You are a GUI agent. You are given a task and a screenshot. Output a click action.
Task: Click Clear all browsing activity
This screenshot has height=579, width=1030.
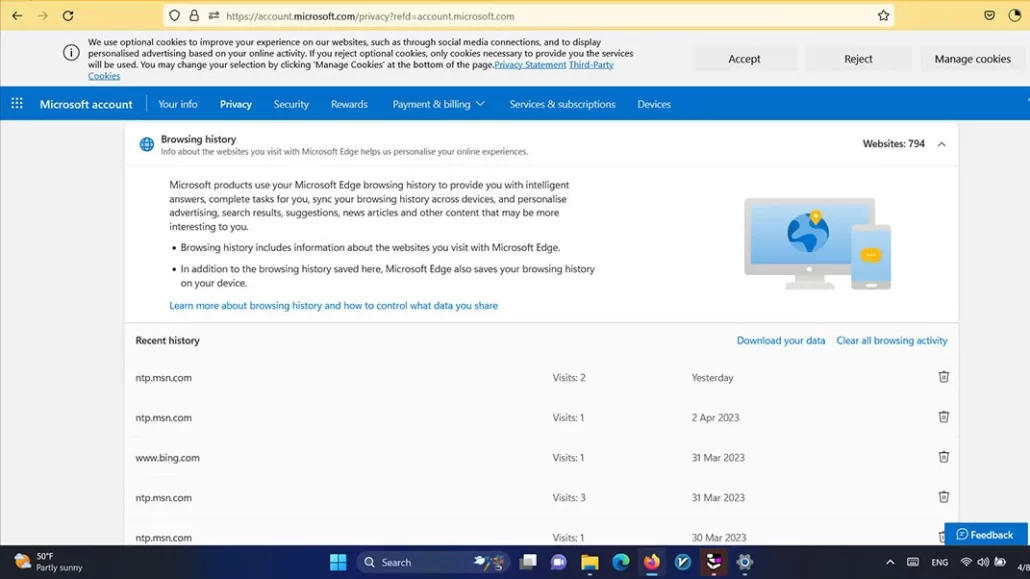coord(892,340)
